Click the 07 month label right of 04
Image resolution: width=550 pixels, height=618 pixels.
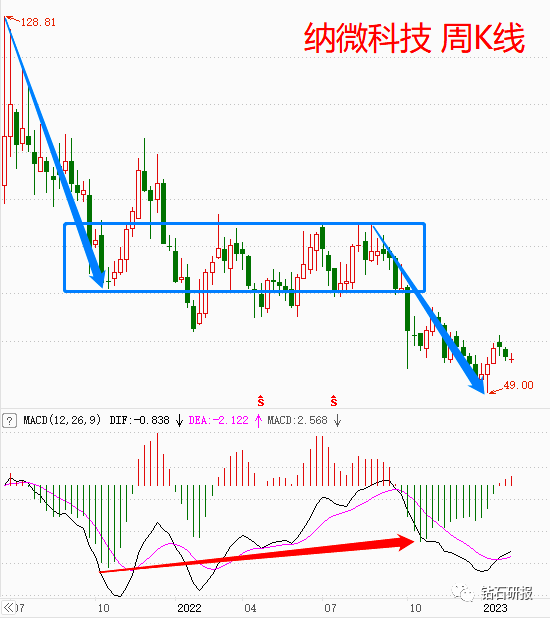[330, 608]
